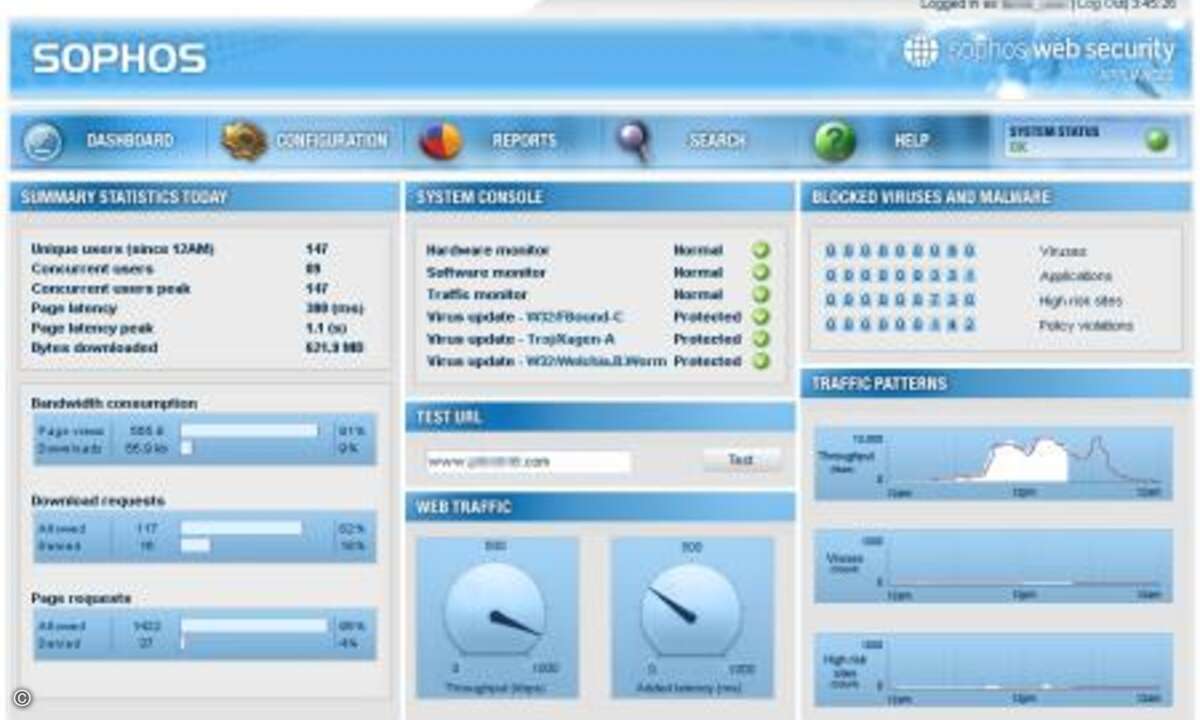Open the Dashboard tab

tap(130, 141)
